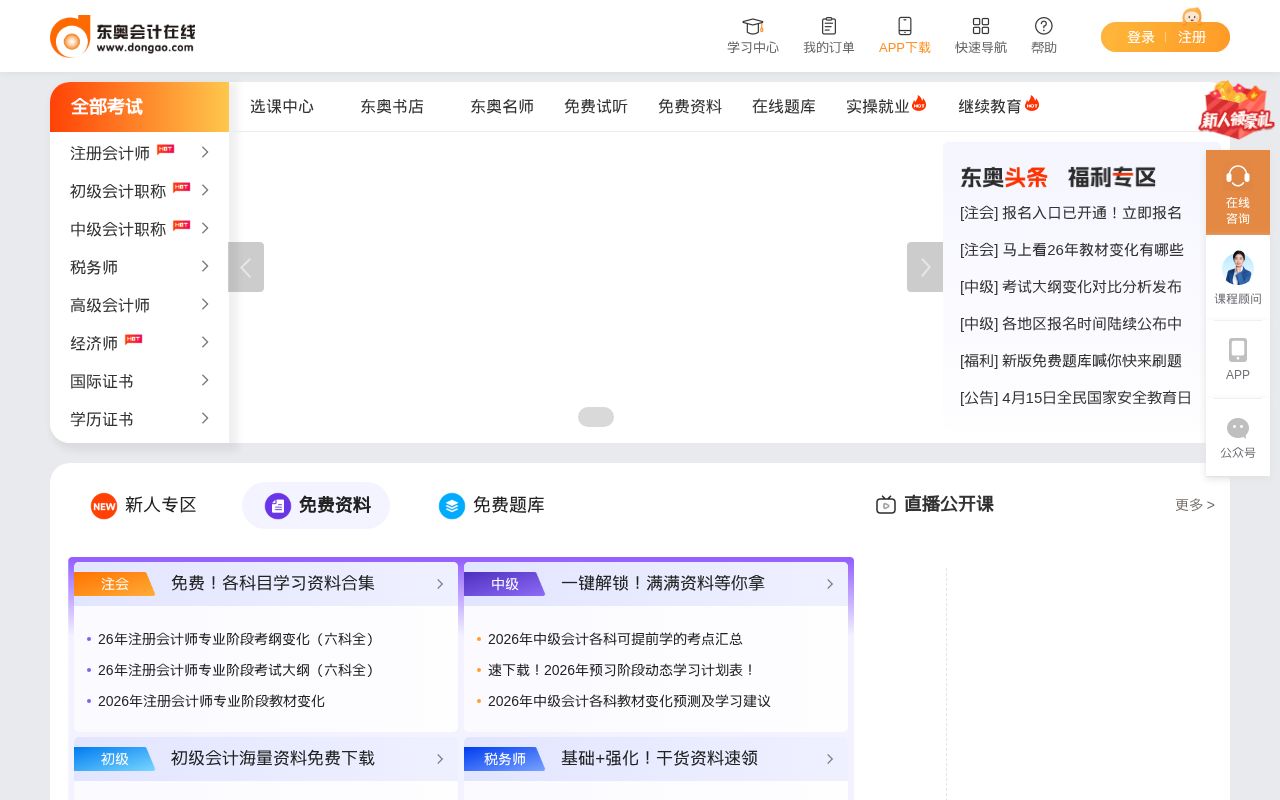The height and width of the screenshot is (800, 1280).
Task: Expand the 国际证书 category menu
Action: coord(139,381)
